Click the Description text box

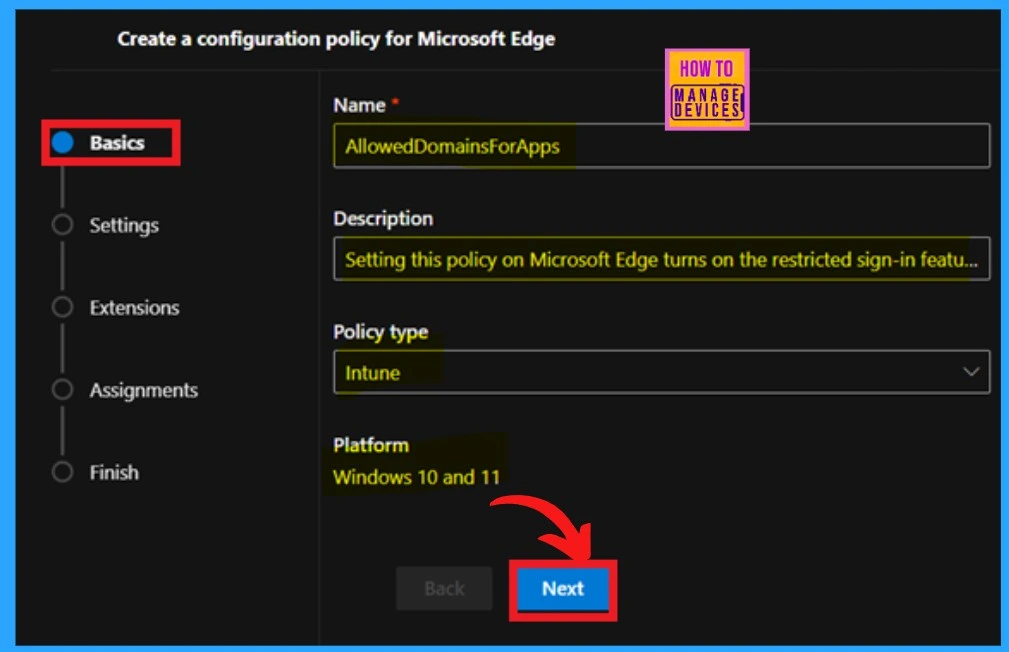click(662, 259)
